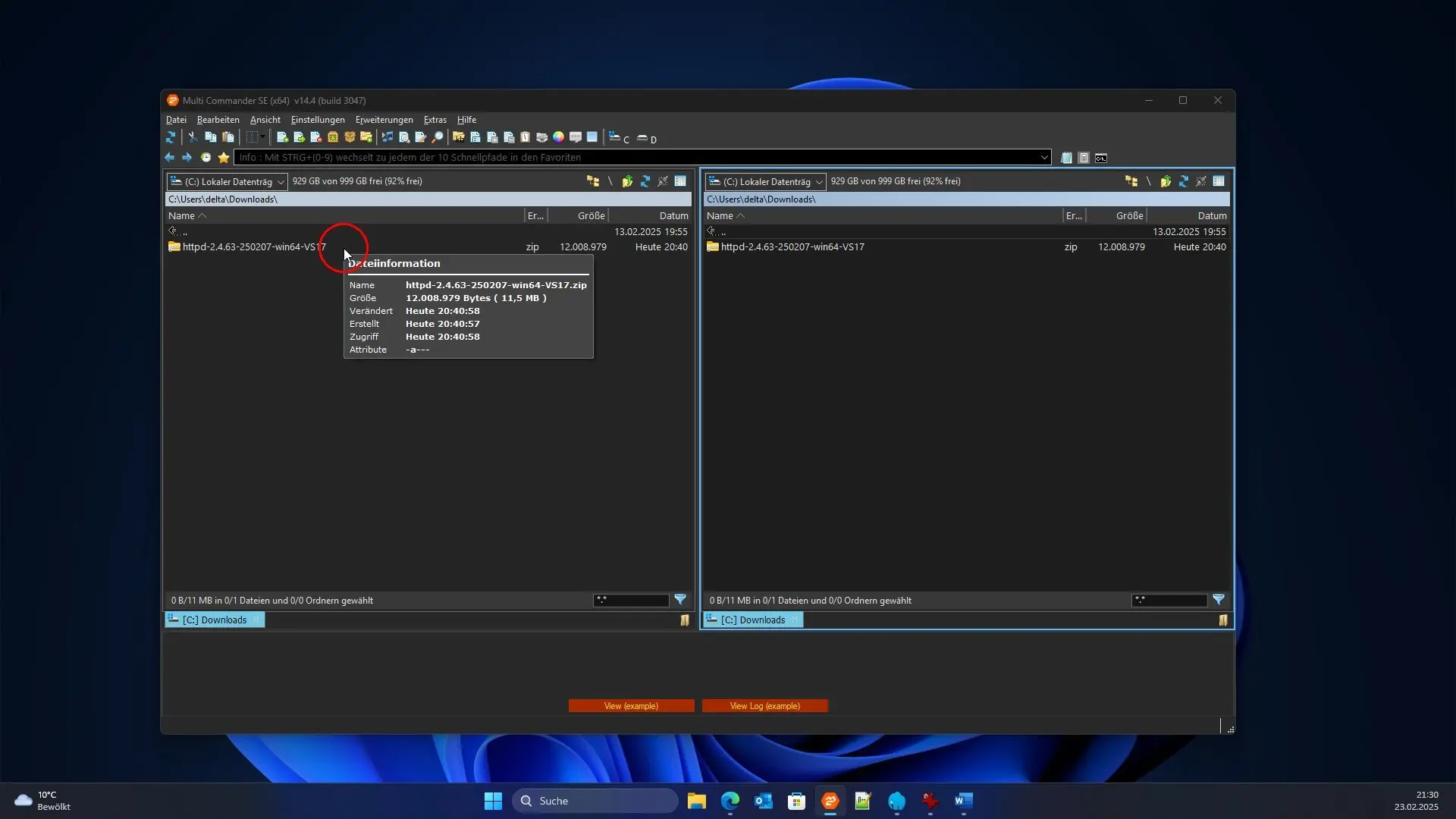The image size is (1456, 819).
Task: Expand the command line dropdown arrow
Action: pyautogui.click(x=1044, y=158)
